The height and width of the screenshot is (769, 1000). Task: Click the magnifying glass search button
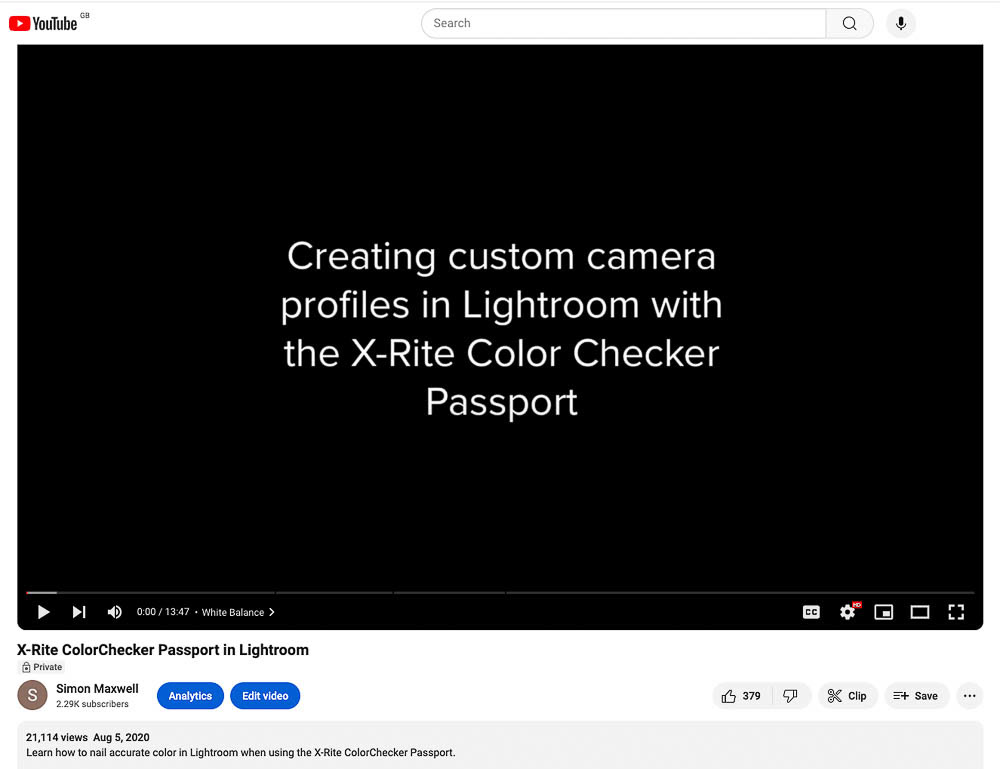(849, 24)
